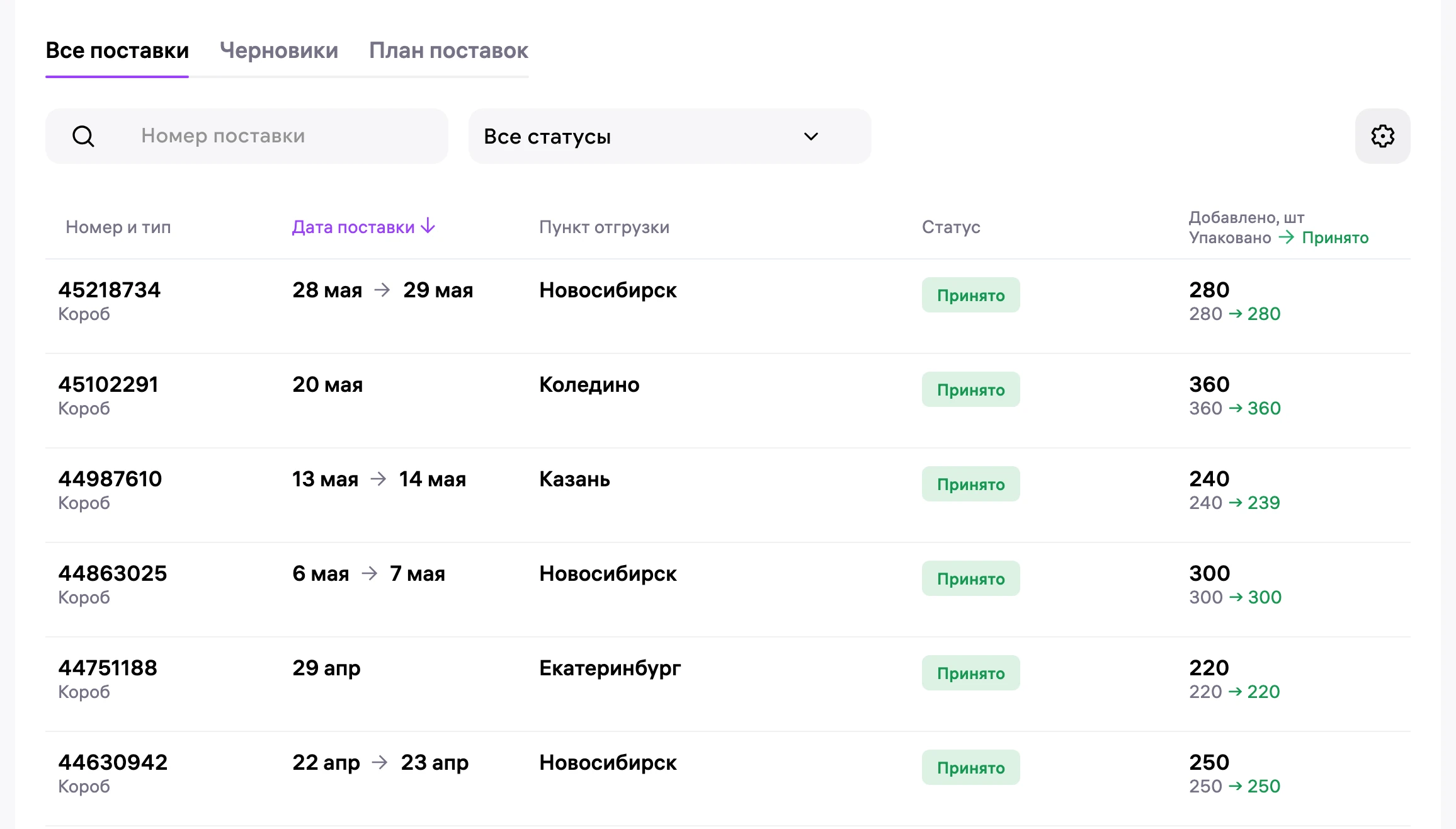Viewport: 1456px width, 829px height.
Task: Open supply number 45102291
Action: 108,384
